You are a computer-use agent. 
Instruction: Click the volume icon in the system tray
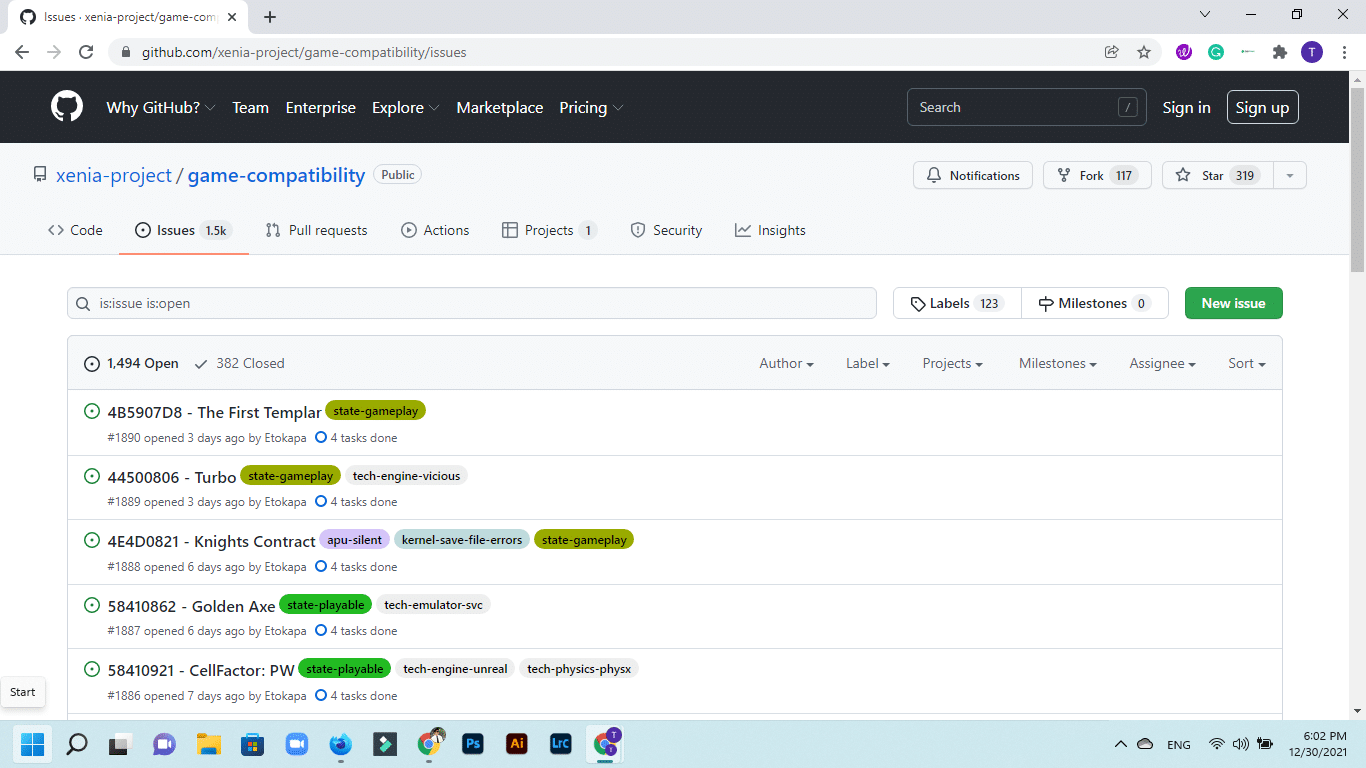click(1240, 744)
